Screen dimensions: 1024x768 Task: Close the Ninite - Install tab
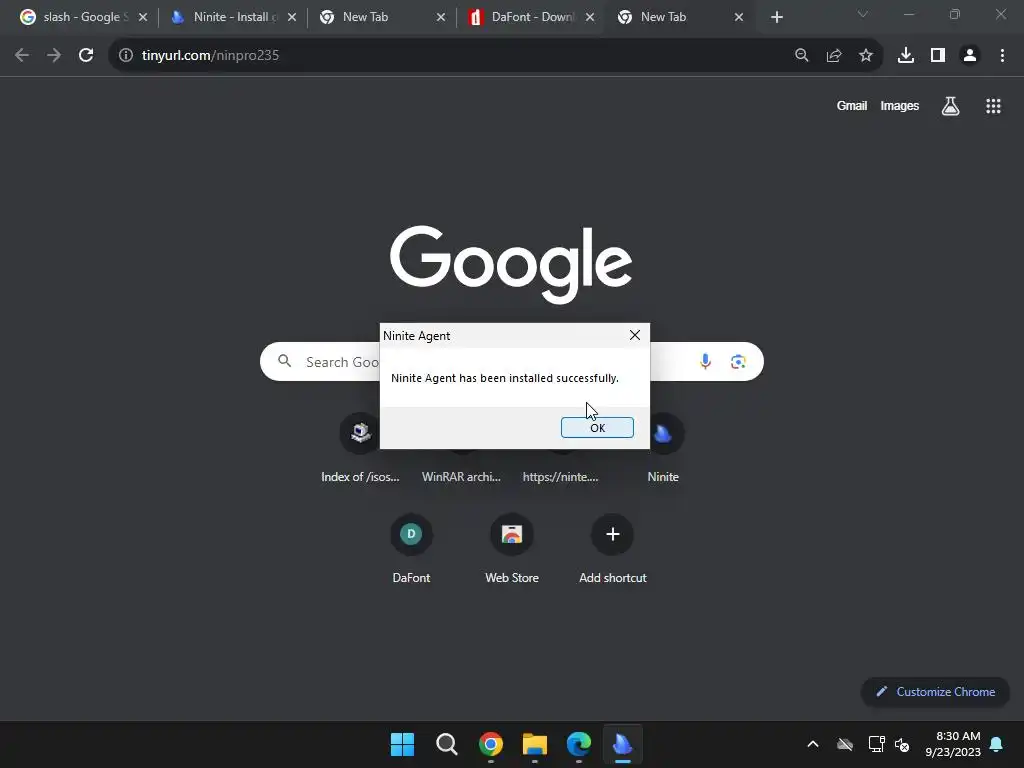[292, 17]
